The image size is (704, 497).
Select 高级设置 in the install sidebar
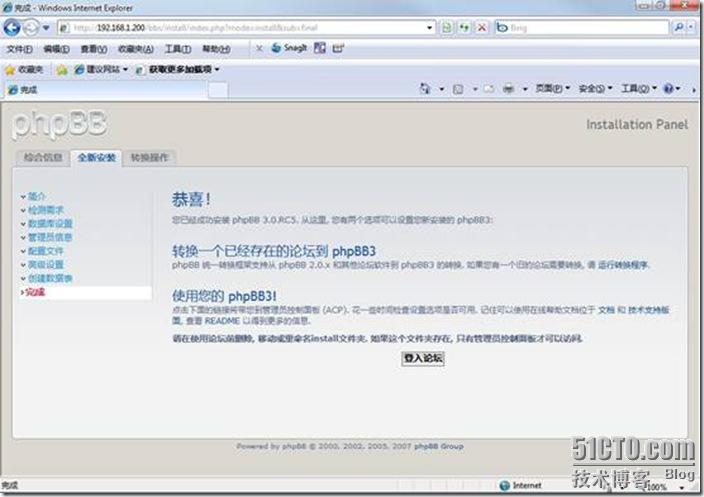click(x=46, y=264)
